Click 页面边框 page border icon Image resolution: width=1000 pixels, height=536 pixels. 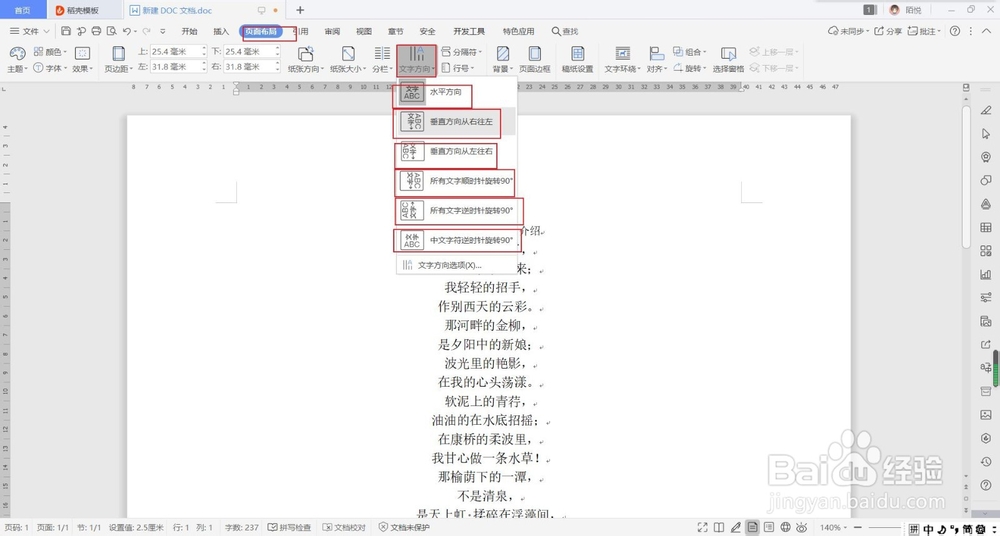coord(534,54)
